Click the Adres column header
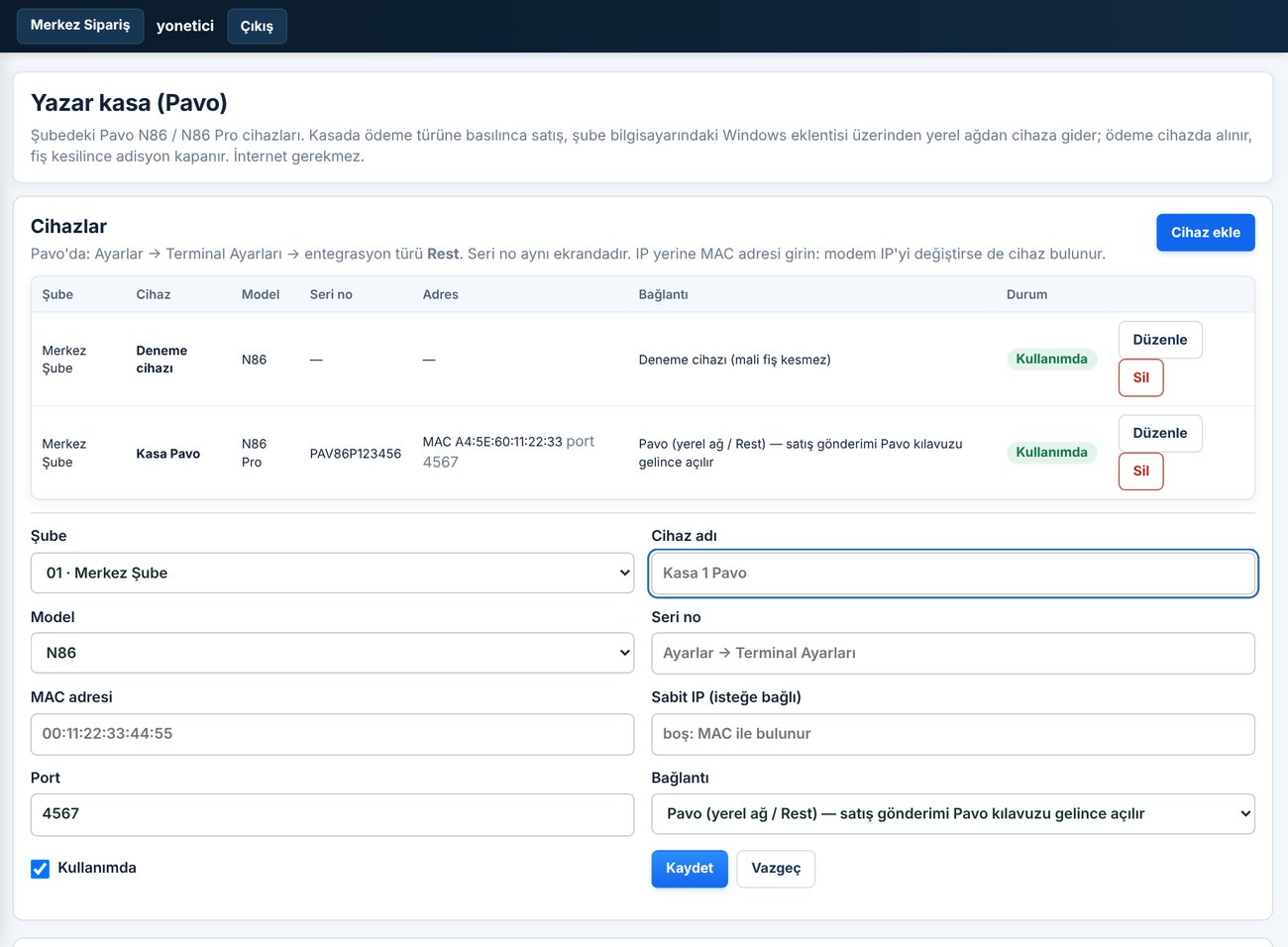1288x947 pixels. pyautogui.click(x=440, y=294)
